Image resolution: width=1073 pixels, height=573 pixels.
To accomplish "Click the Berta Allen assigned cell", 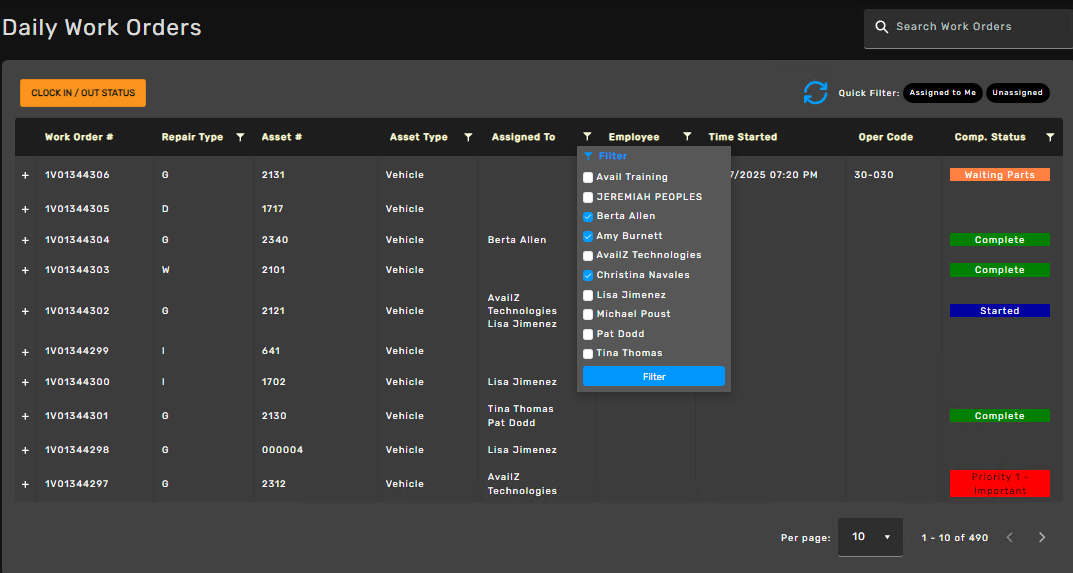I will click(517, 240).
